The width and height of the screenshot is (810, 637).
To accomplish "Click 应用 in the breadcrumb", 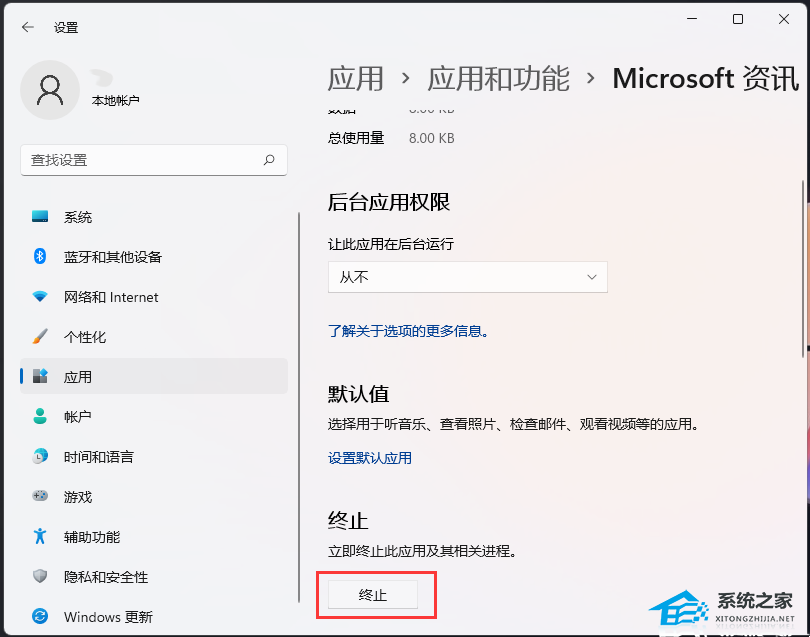I will pyautogui.click(x=355, y=79).
